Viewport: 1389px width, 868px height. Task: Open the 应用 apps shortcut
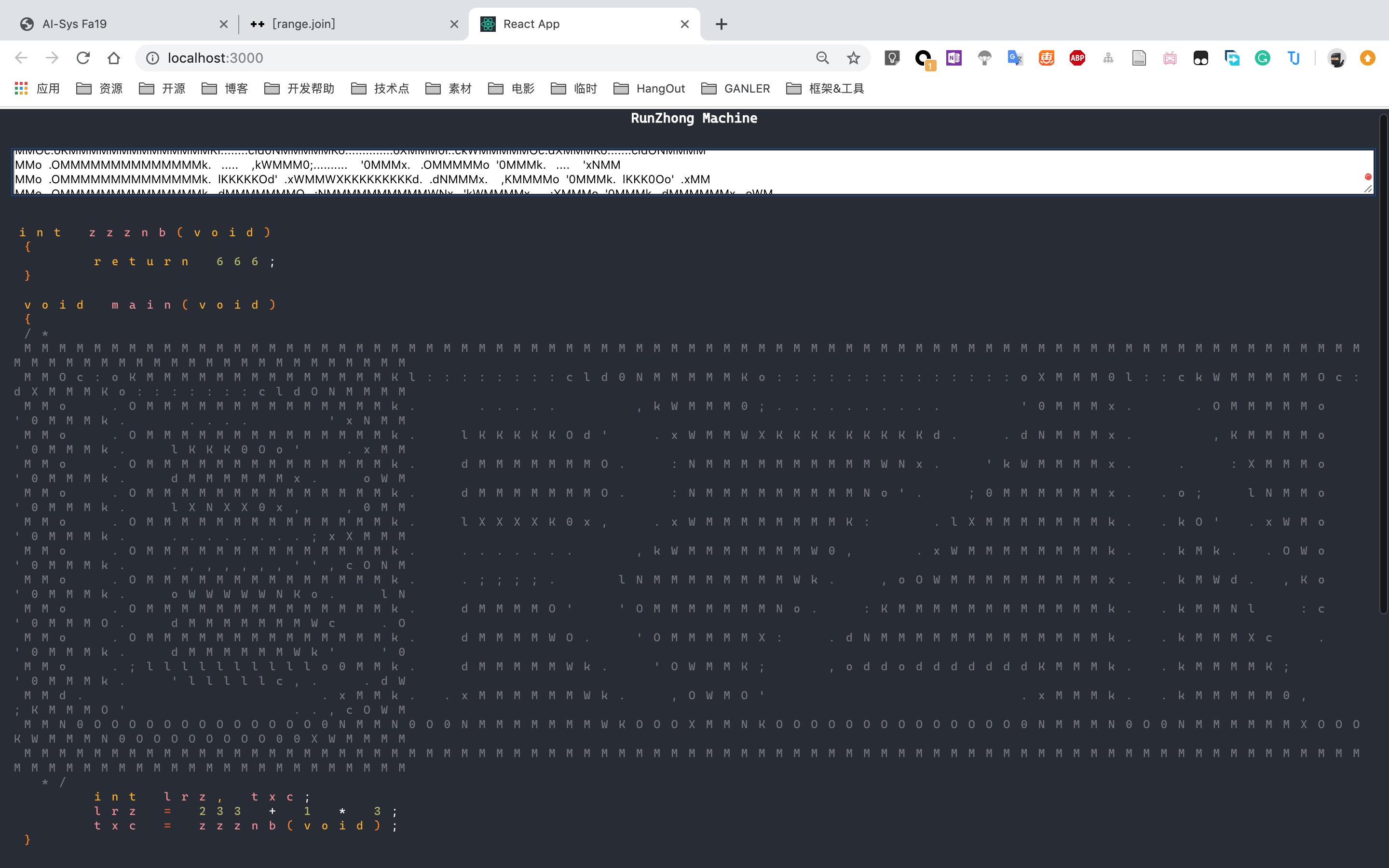[37, 88]
